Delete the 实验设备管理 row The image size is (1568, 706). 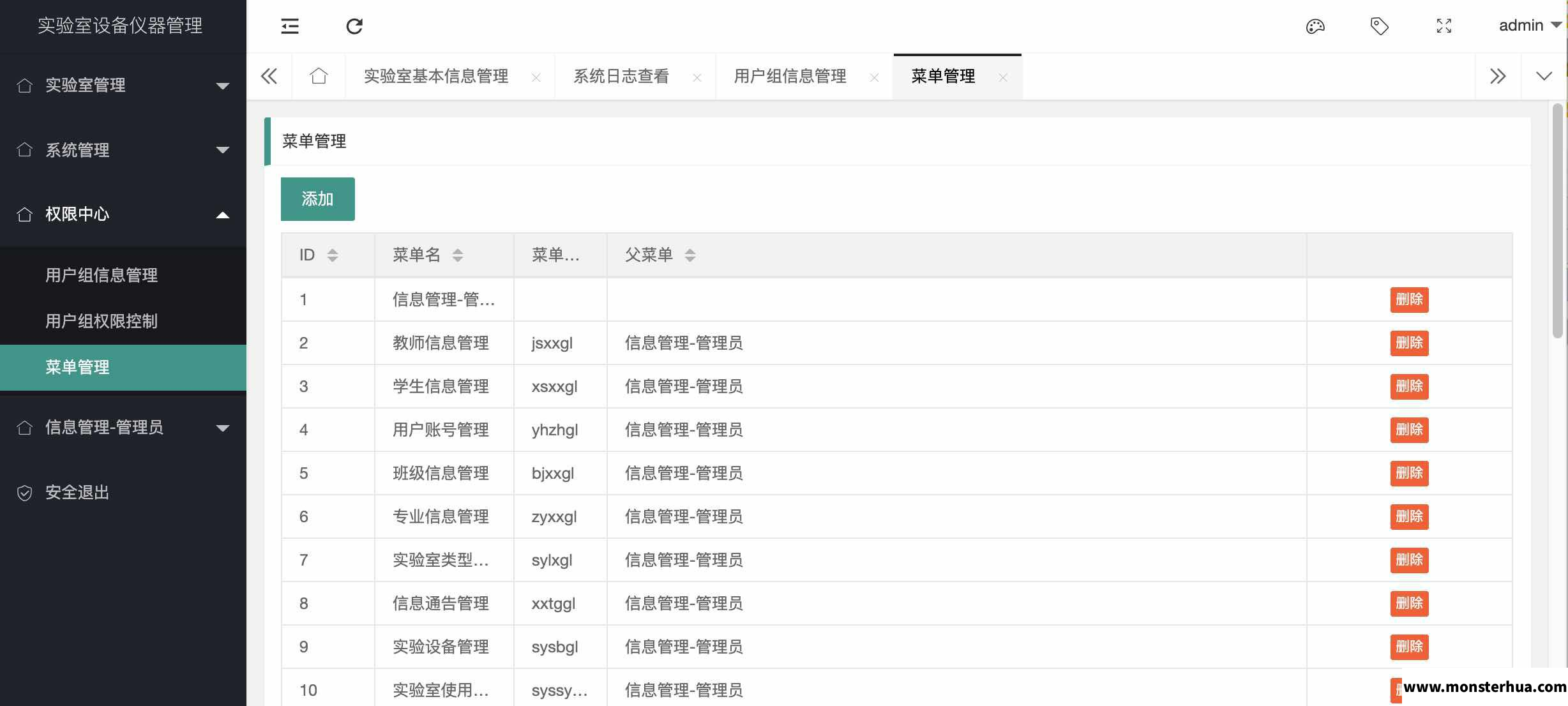coord(1410,647)
